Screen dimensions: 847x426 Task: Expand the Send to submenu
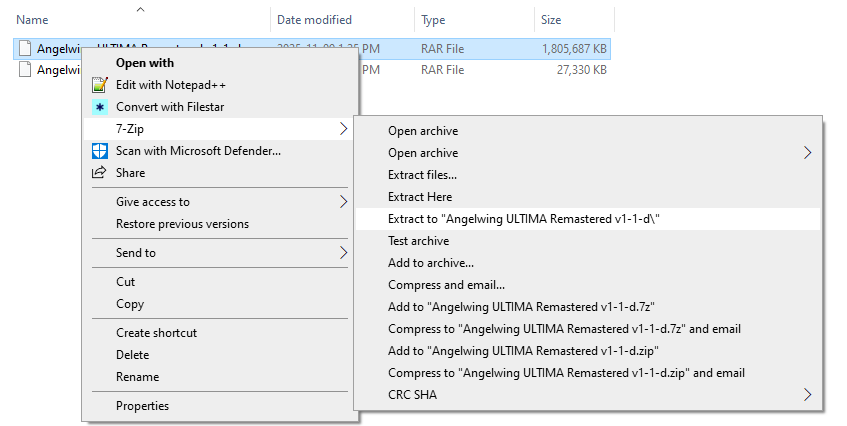tap(343, 253)
